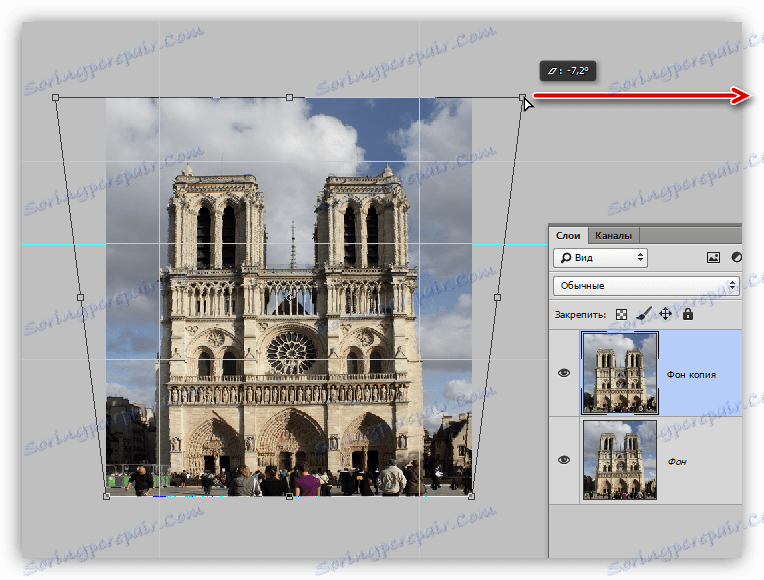
Task: Grab the bottom-center transform handle
Action: (289, 496)
